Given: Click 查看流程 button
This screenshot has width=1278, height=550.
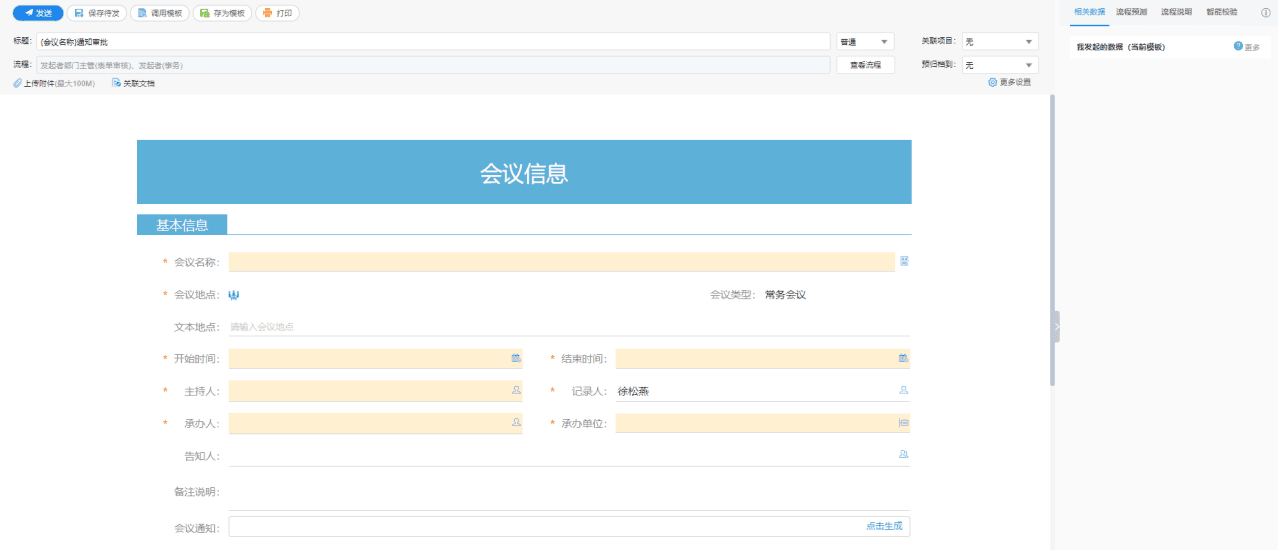Looking at the screenshot, I should (x=865, y=64).
